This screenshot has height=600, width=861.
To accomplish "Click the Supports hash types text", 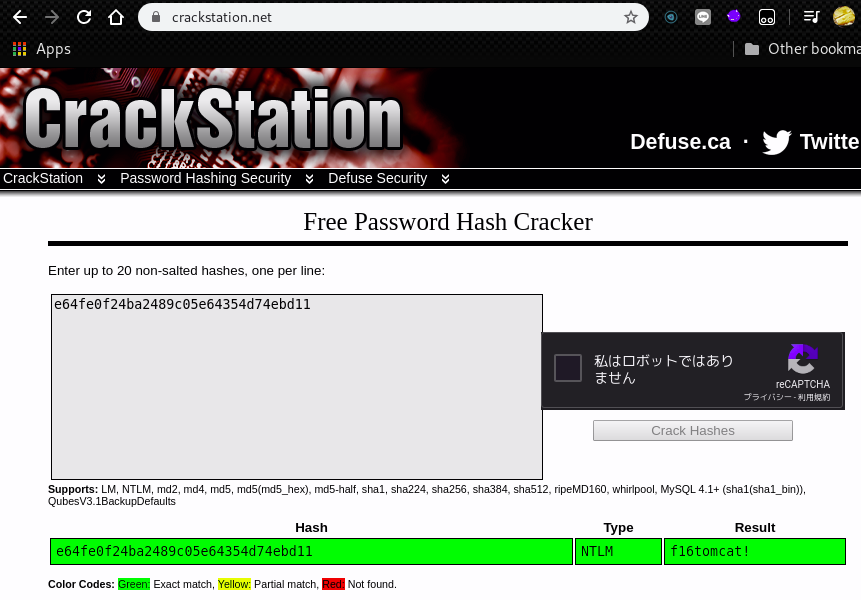I will 427,495.
